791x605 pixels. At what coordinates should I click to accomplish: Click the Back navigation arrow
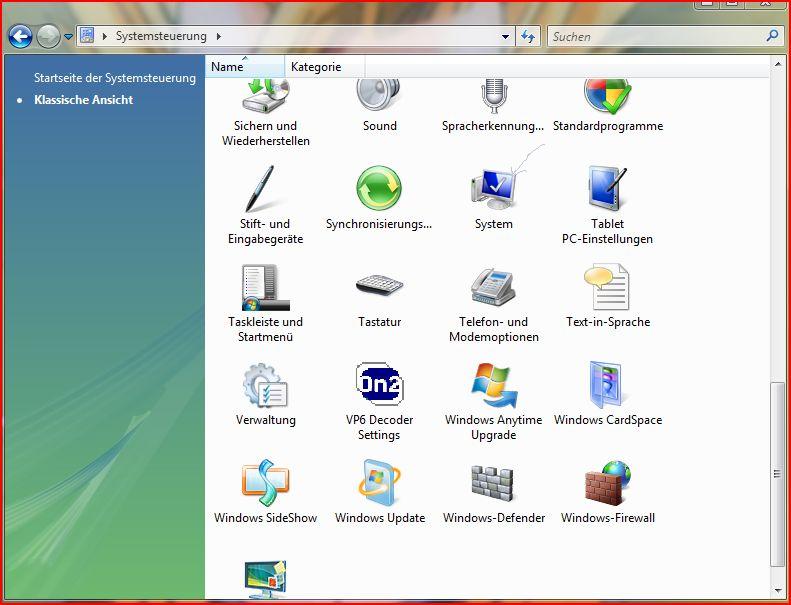[x=20, y=36]
